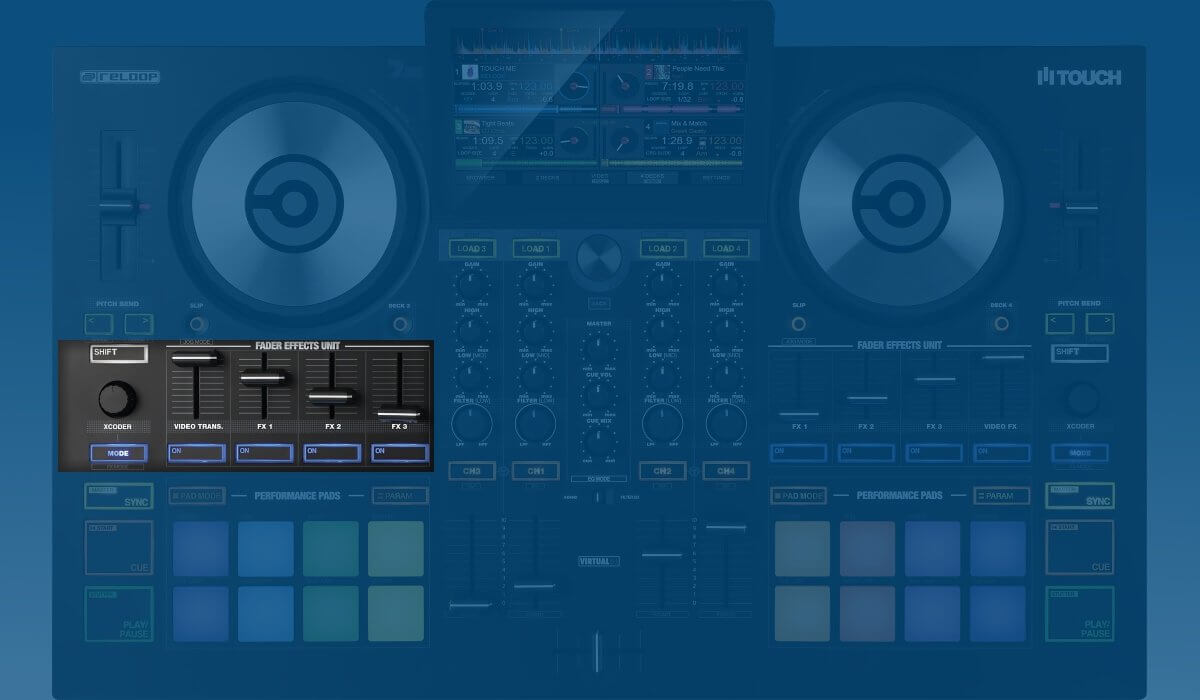Spin the left deck jog wheel
The image size is (1200, 700).
[x=294, y=205]
